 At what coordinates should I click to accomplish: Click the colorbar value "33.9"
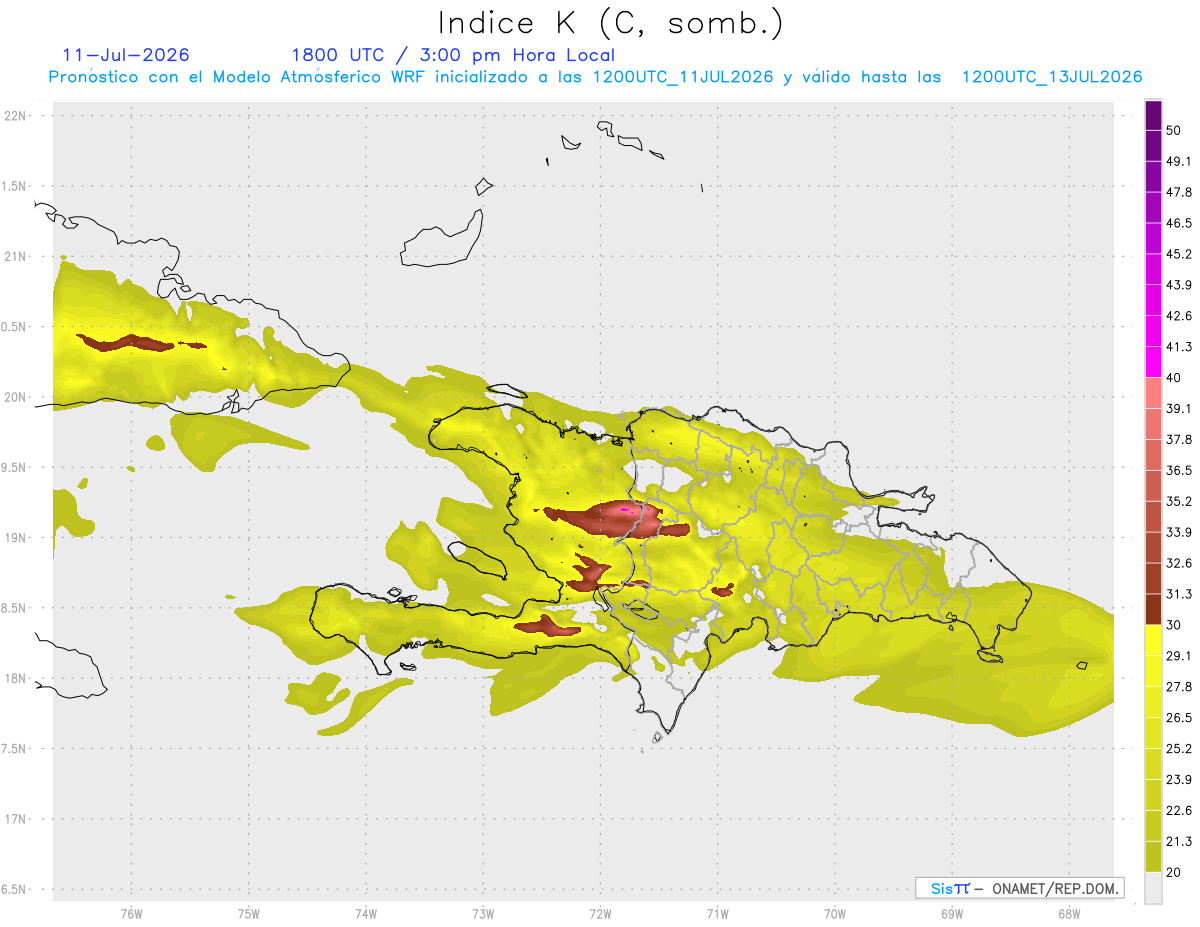click(1179, 532)
